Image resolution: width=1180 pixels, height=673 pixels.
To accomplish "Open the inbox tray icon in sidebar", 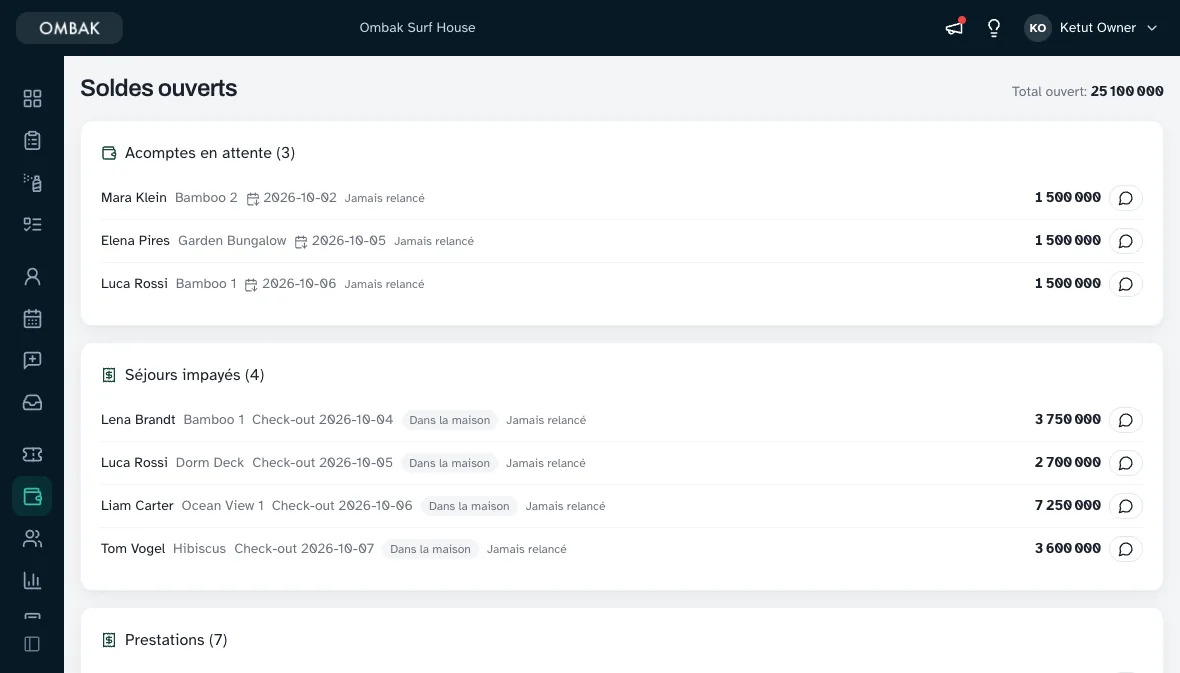I will coord(32,403).
